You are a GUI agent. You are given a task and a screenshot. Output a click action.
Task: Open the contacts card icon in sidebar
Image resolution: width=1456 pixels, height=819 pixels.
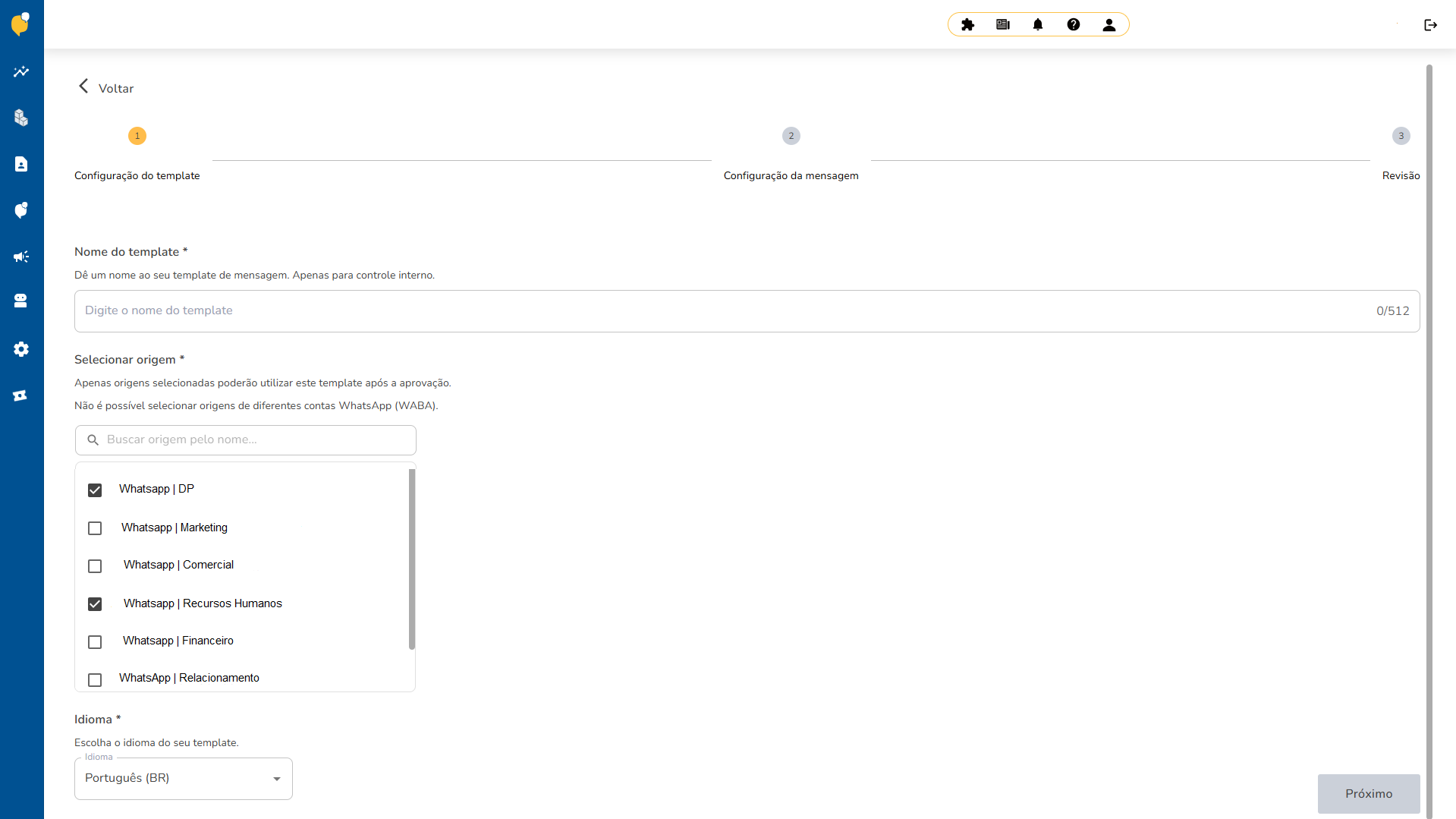coord(21,164)
